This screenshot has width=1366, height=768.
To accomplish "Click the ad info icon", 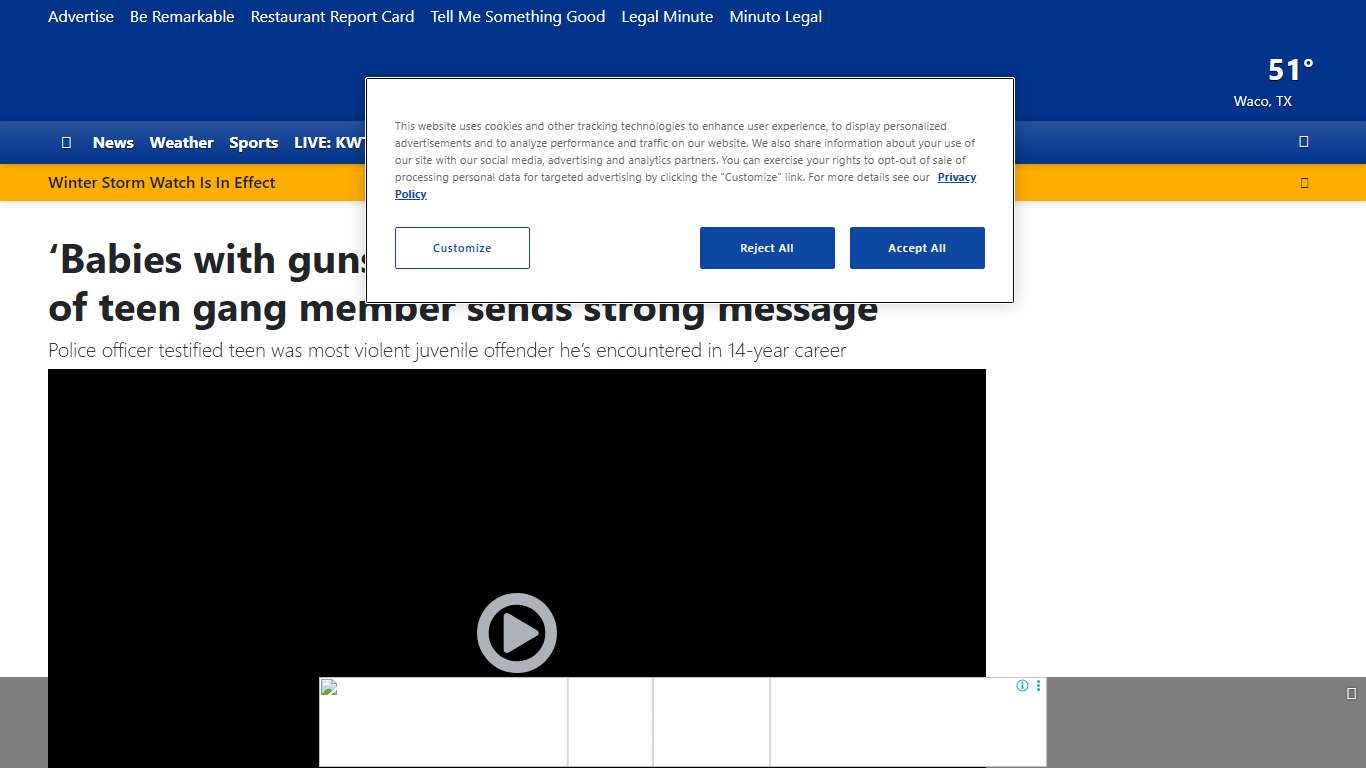I will [x=1022, y=686].
